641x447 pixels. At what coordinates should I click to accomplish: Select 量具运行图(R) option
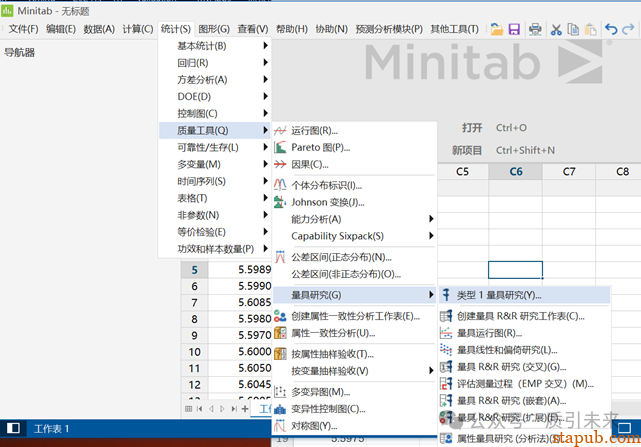pos(489,333)
